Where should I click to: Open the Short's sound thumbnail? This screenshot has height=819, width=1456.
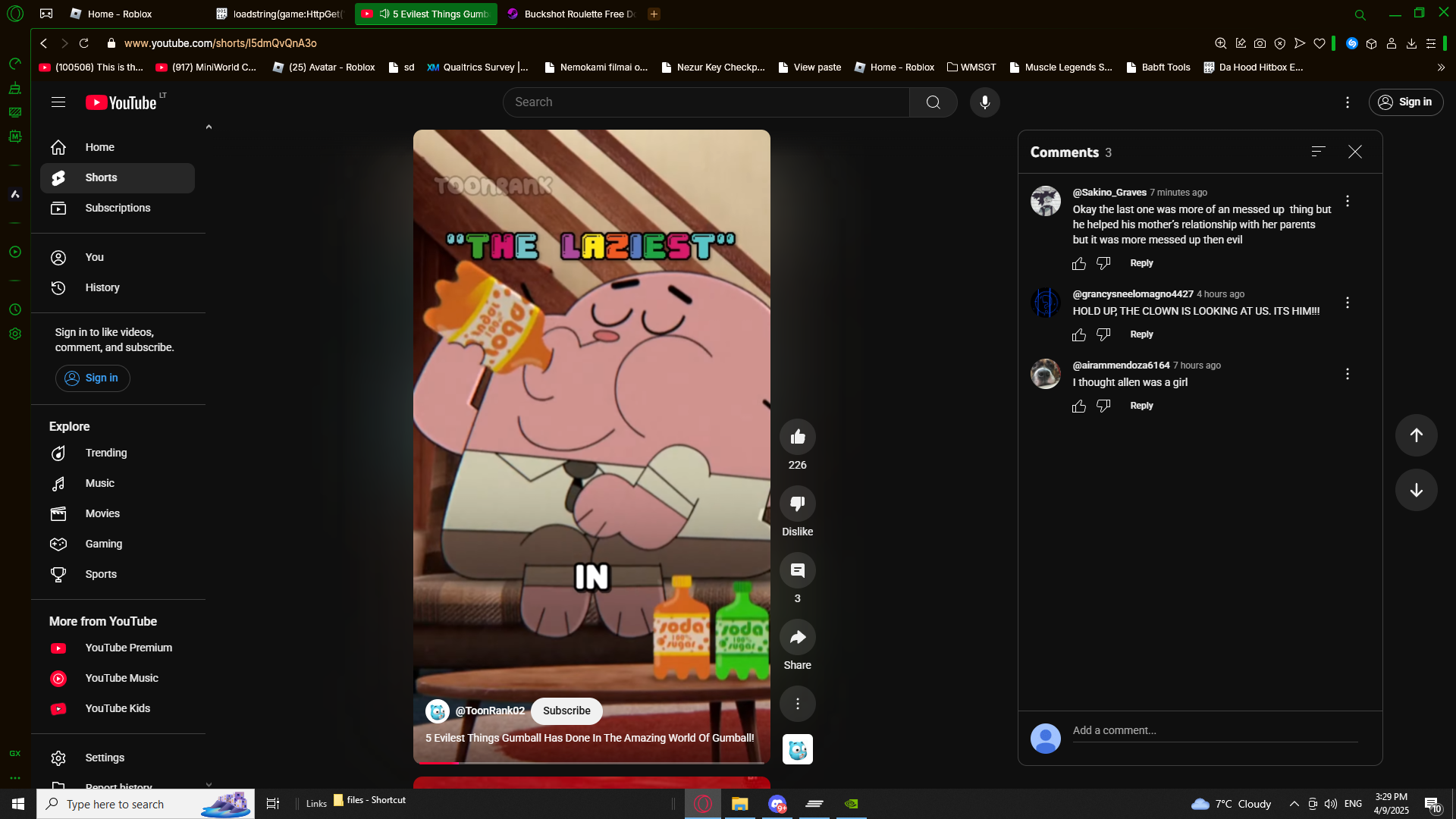point(797,749)
